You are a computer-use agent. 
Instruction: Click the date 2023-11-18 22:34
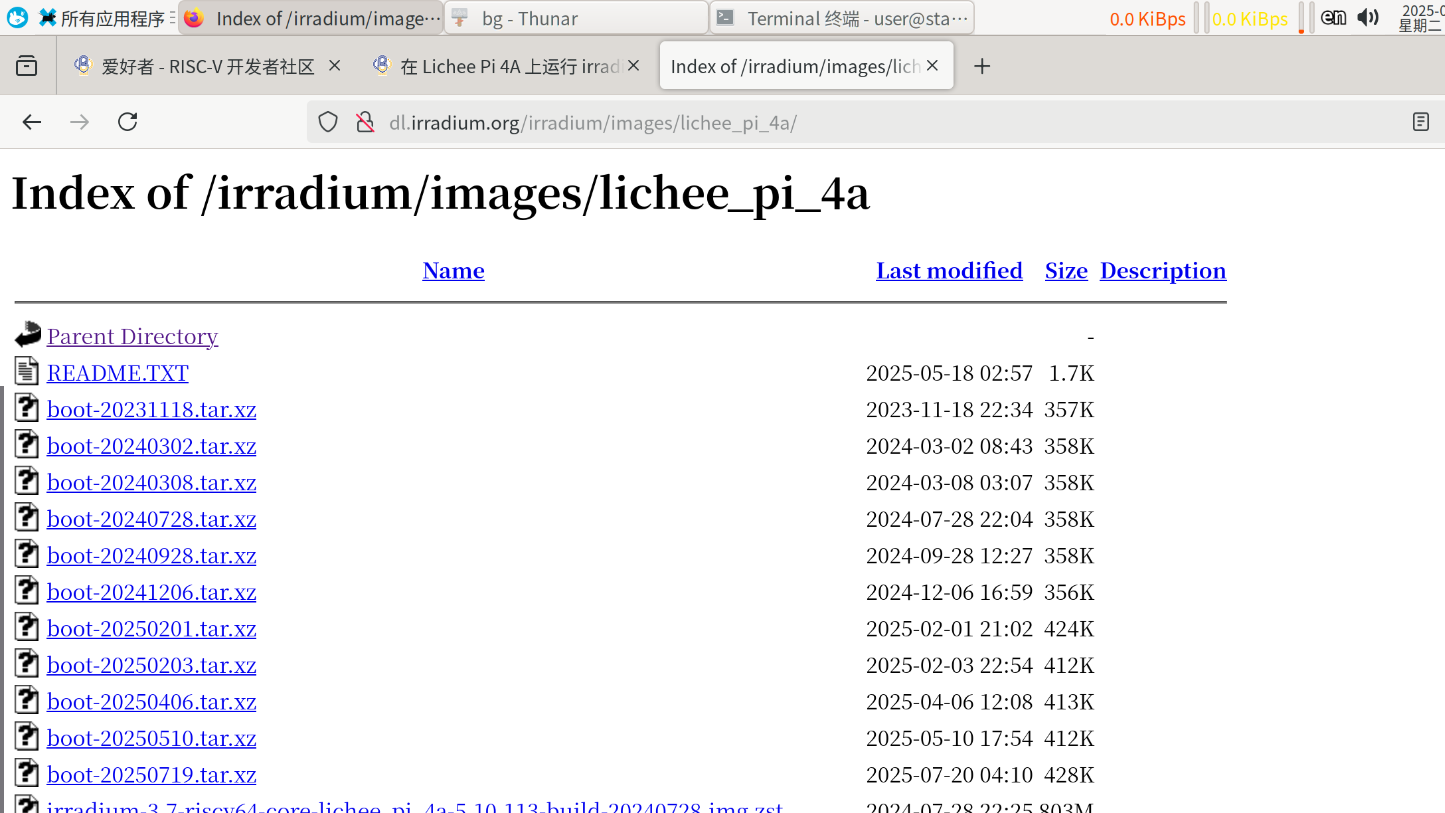(x=949, y=409)
